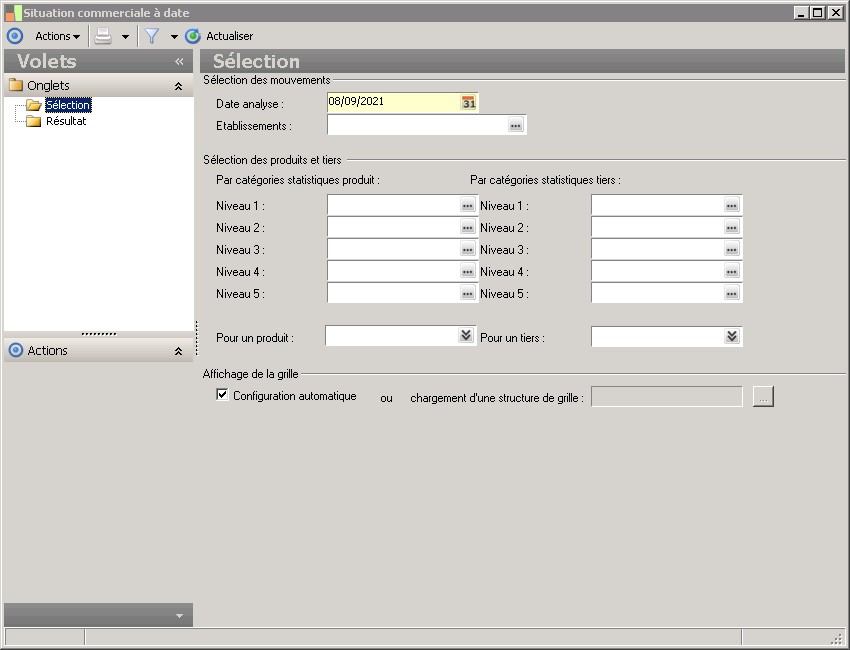Screen dimensions: 850x650
Task: Open tiers Niveau 3 category lookup
Action: coord(731,250)
